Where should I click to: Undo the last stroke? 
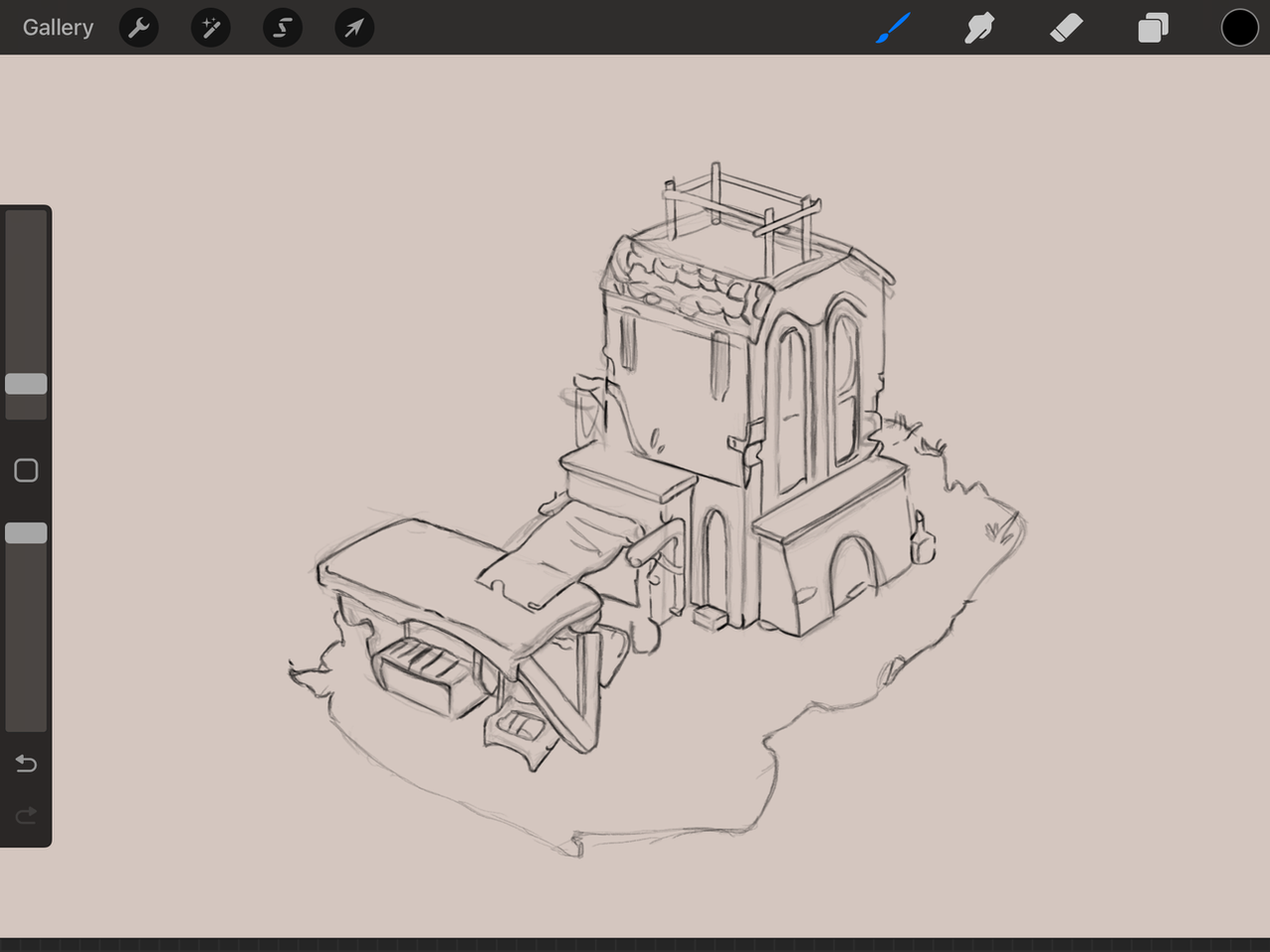26,764
